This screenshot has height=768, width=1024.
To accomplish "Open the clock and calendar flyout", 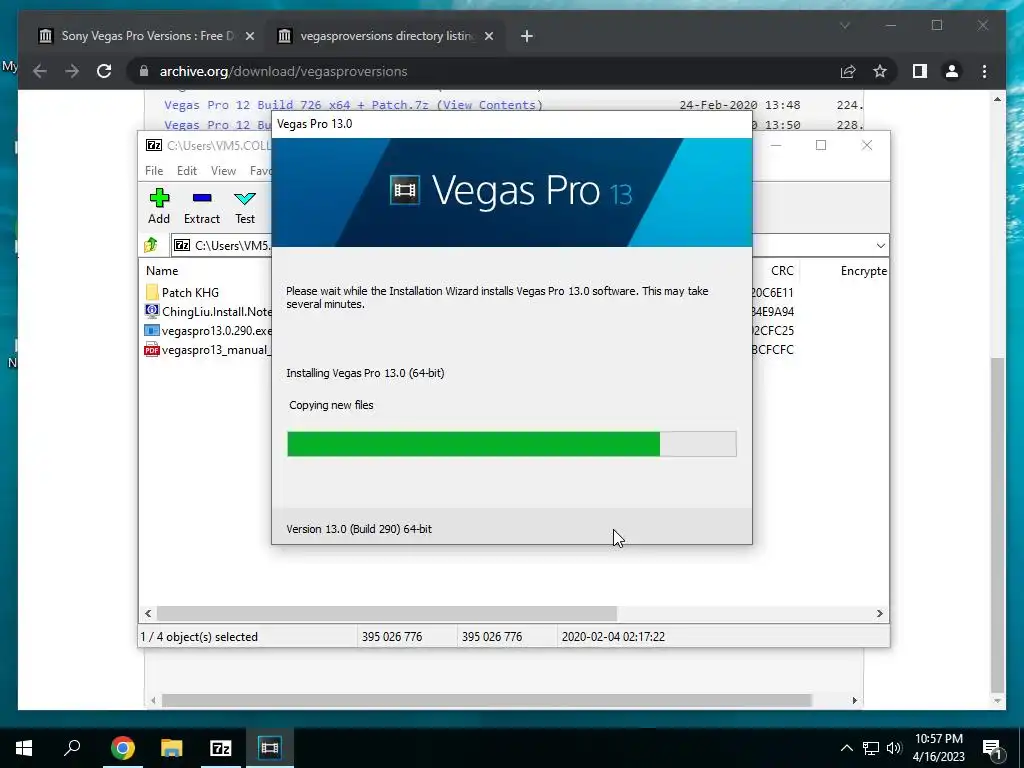I will [938, 748].
